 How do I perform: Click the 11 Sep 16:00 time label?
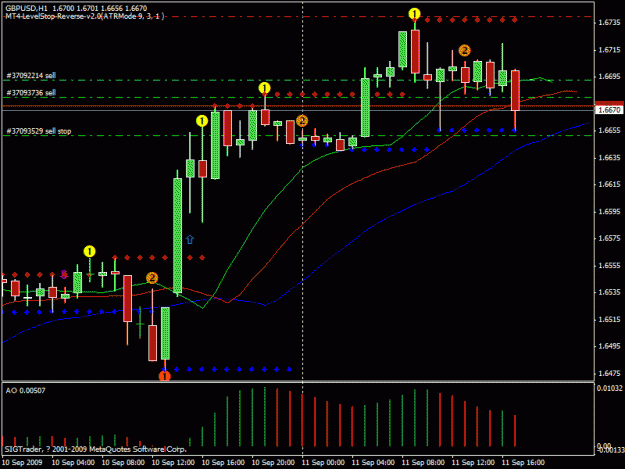523,463
